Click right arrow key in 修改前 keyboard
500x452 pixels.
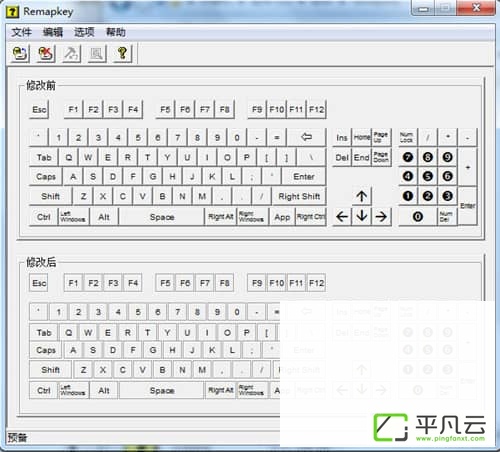(381, 217)
